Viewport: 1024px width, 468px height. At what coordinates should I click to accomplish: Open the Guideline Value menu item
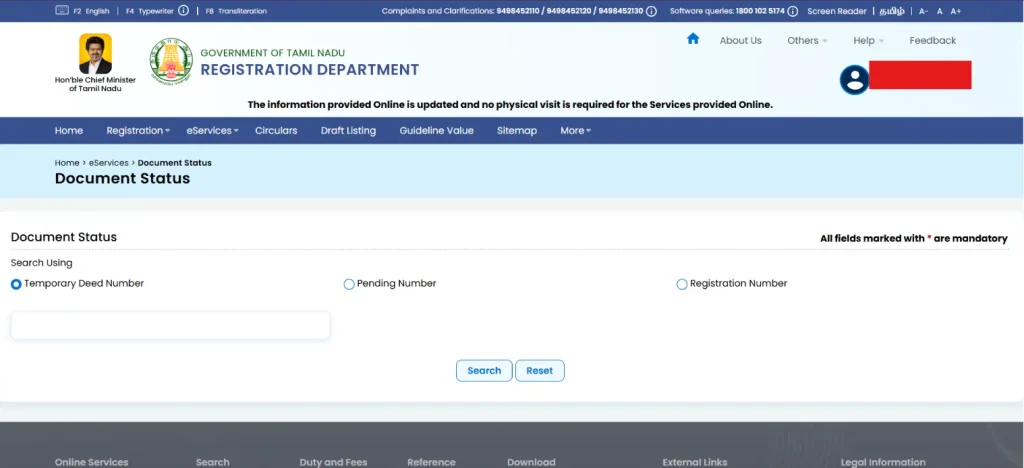[436, 131]
